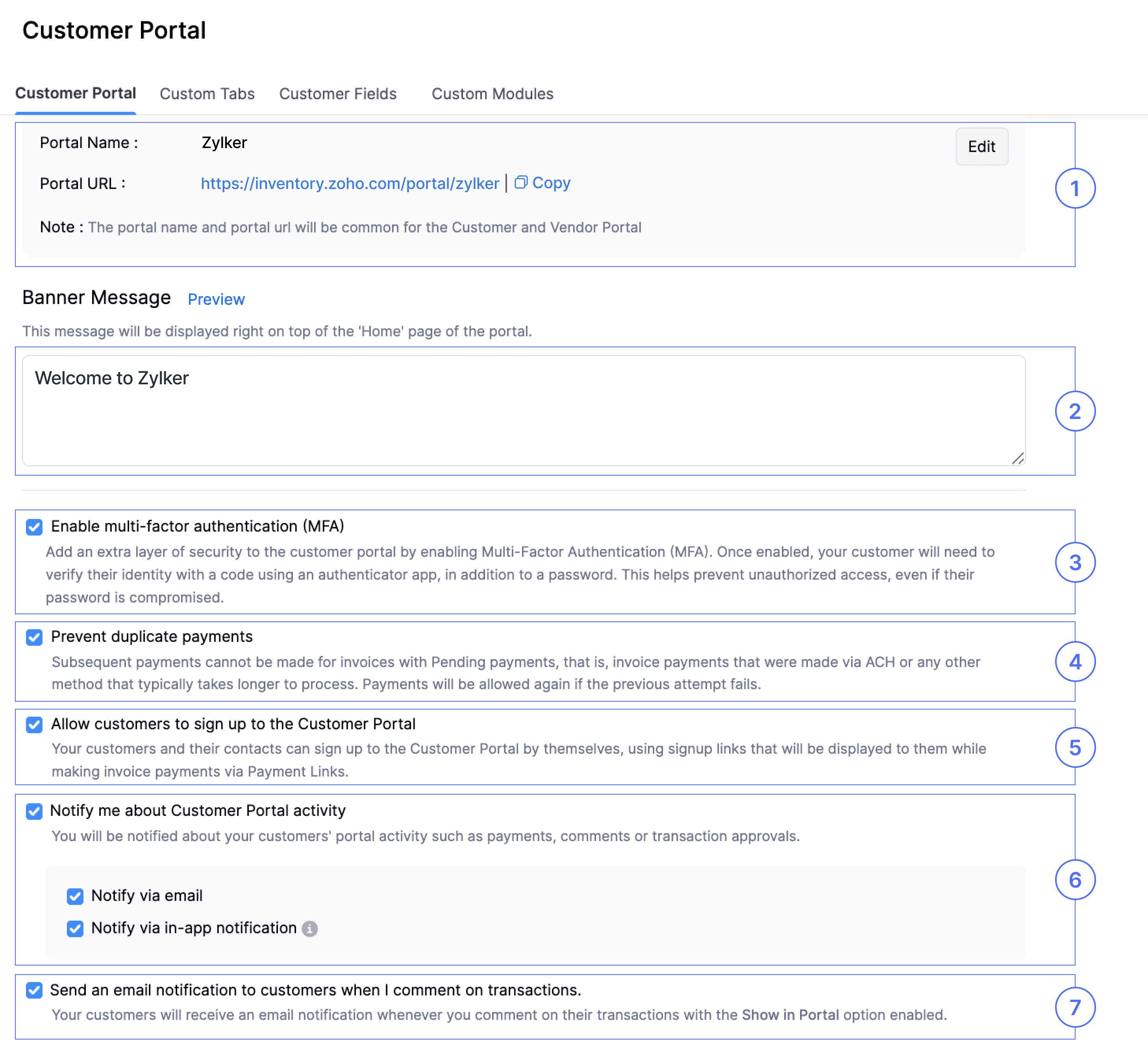Disable multi-factor authentication checkbox
The width and height of the screenshot is (1148, 1049).
[x=34, y=527]
